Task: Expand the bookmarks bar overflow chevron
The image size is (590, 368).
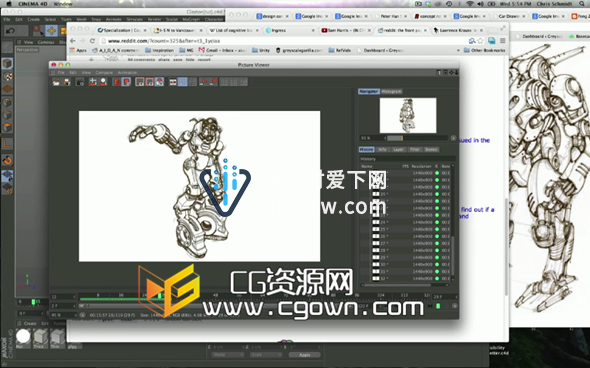Action: (x=458, y=50)
